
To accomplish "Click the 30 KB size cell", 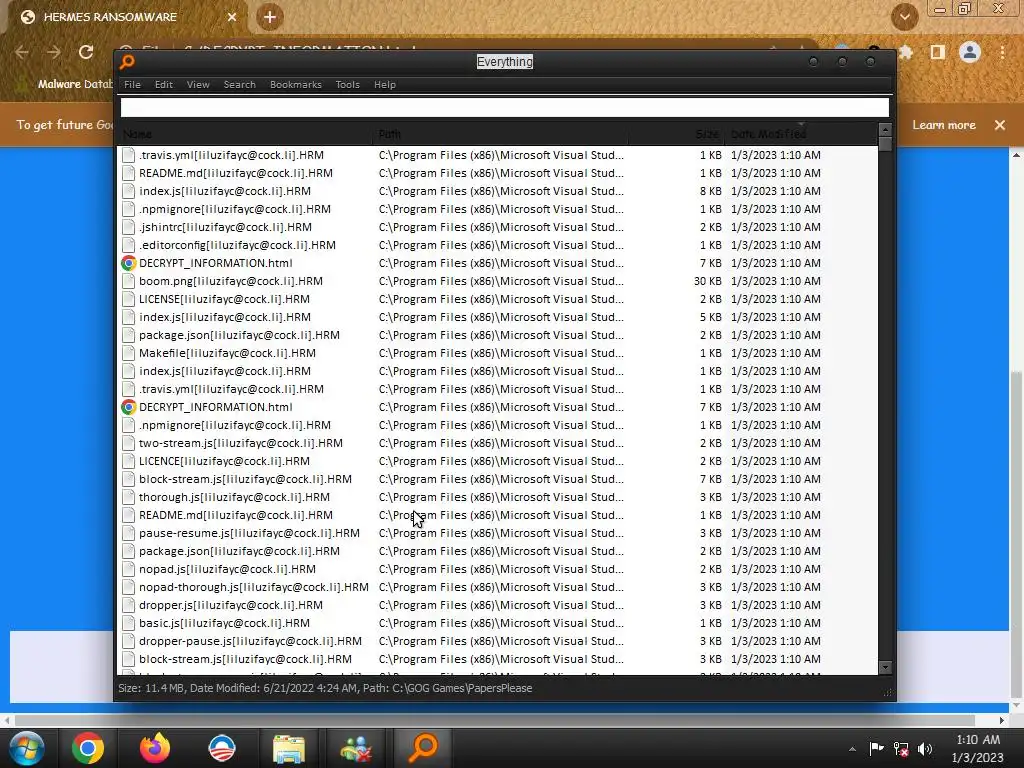I will pos(707,281).
